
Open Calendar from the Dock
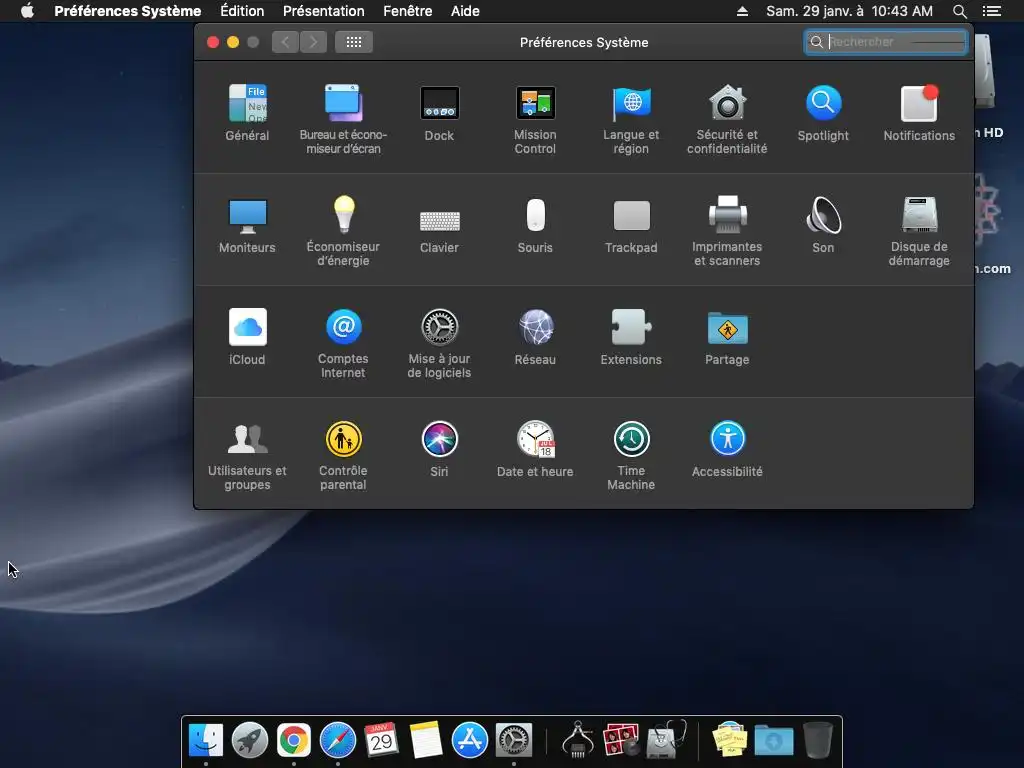pos(381,741)
